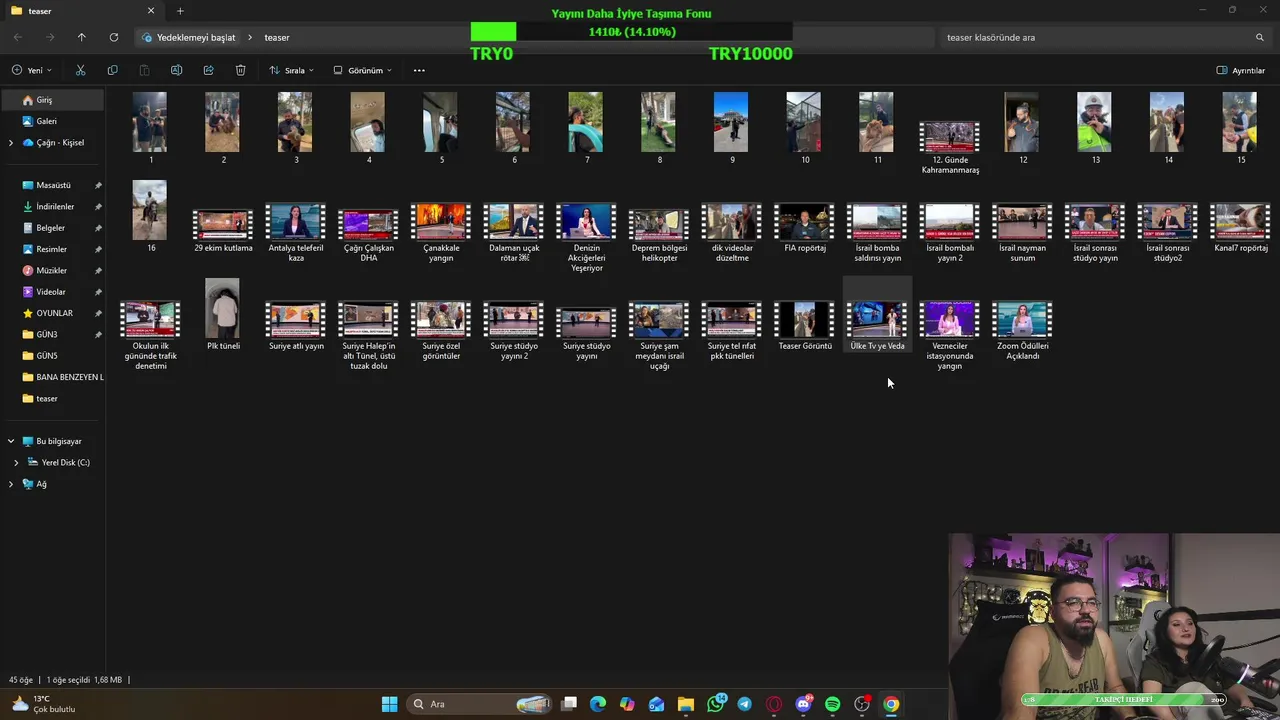Select Çanakkale yangın video file

[x=441, y=232]
